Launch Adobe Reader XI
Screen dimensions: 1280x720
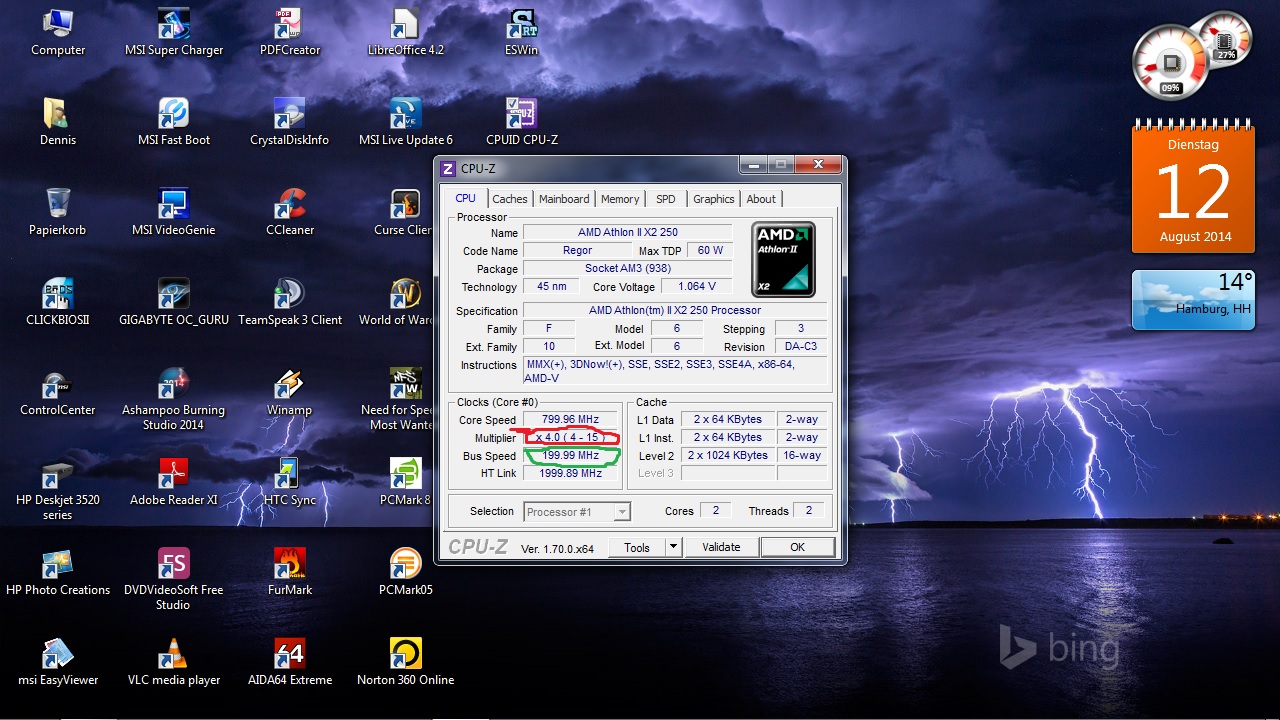(174, 482)
